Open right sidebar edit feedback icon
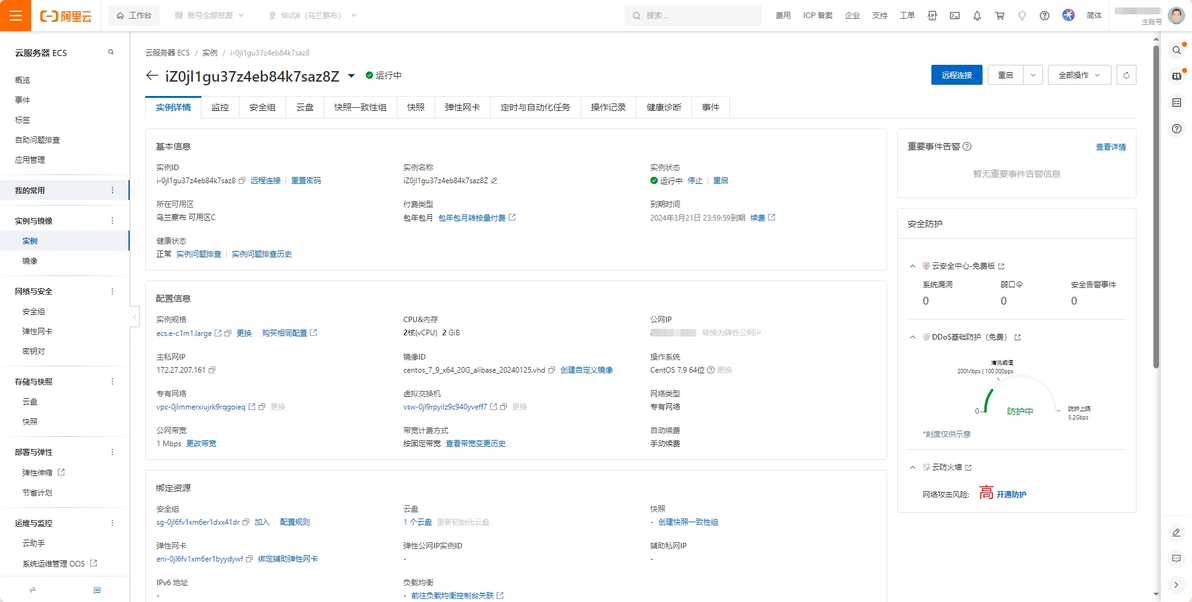The height and width of the screenshot is (602, 1192). pos(1177,532)
